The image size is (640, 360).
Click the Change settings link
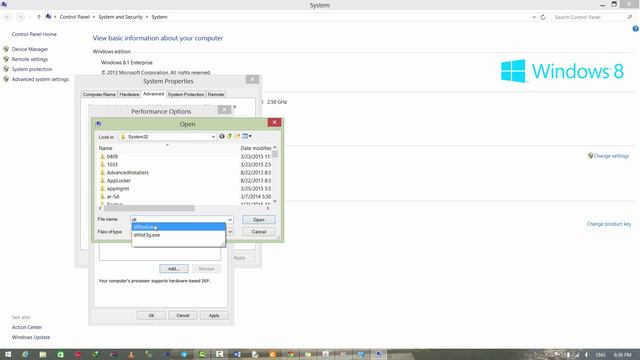click(611, 156)
